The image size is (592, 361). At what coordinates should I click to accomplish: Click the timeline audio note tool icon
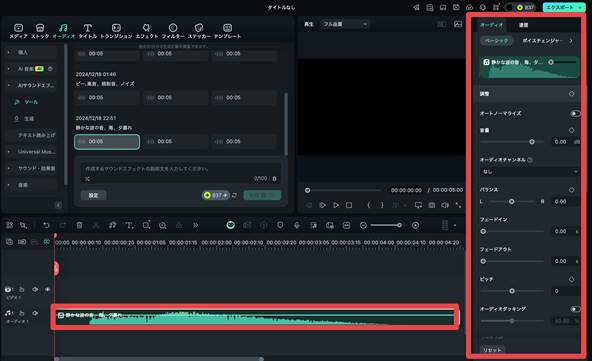113,225
